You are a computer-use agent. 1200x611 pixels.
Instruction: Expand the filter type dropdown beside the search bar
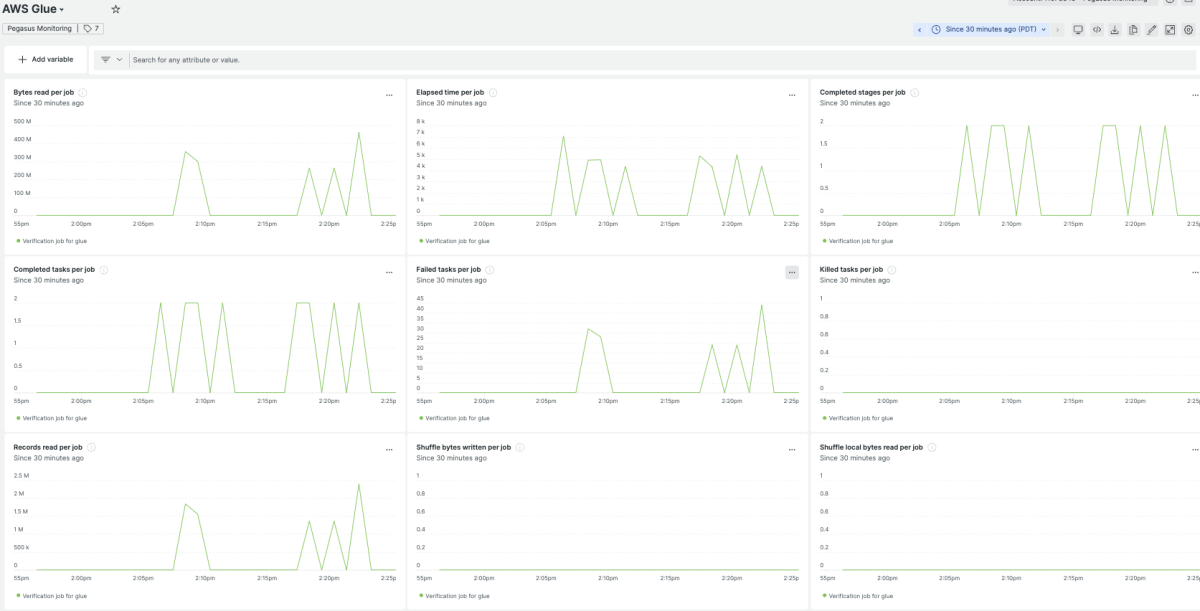(110, 60)
